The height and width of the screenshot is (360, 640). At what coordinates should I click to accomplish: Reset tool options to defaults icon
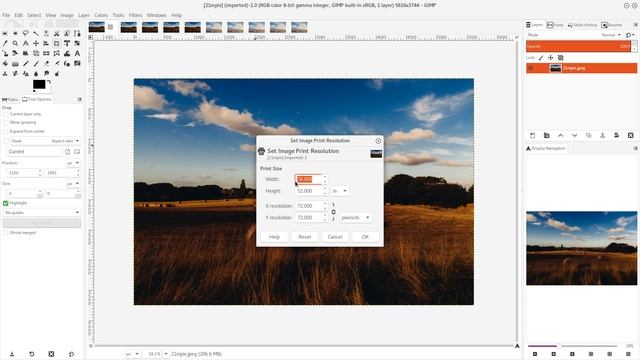click(x=71, y=354)
